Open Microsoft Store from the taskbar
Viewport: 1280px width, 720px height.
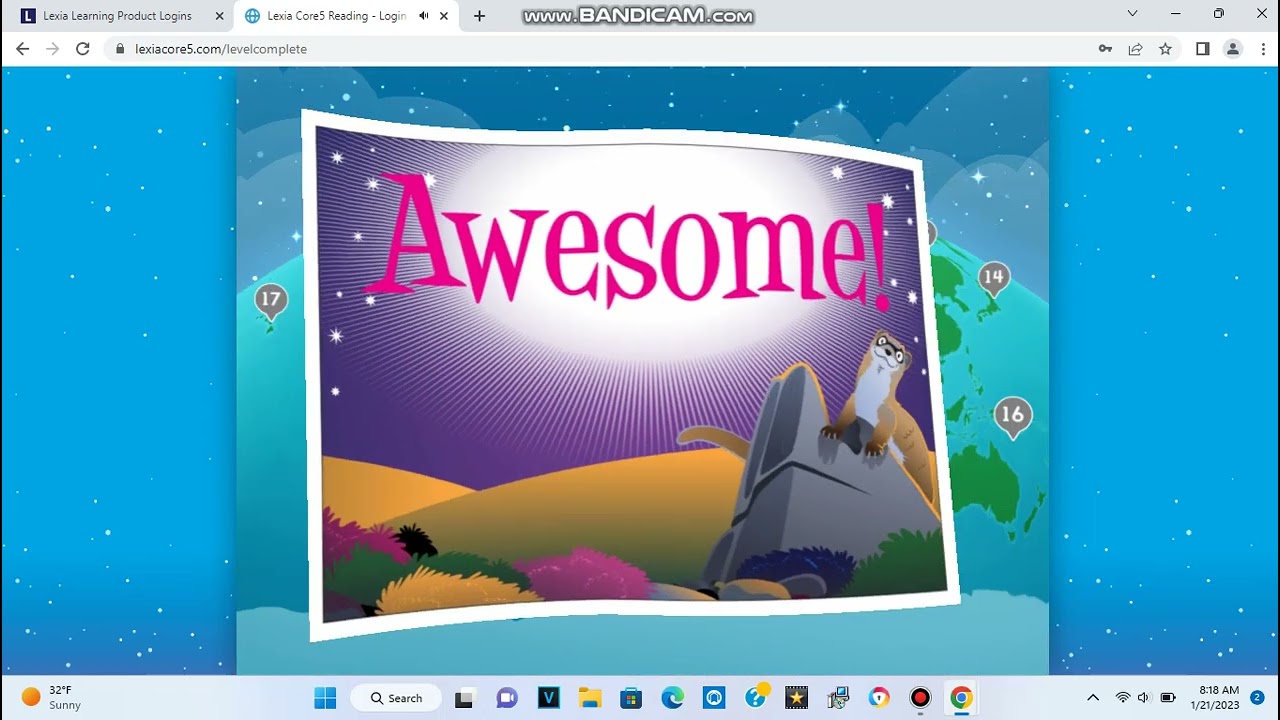coord(631,698)
